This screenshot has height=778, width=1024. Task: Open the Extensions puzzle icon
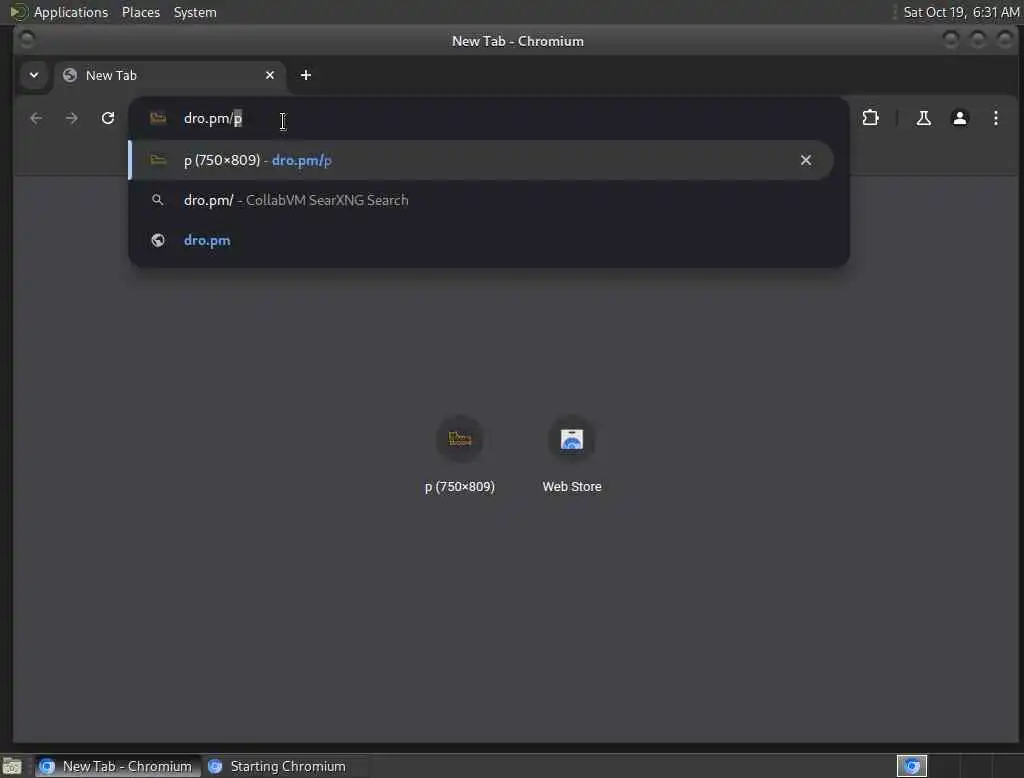[x=871, y=118]
